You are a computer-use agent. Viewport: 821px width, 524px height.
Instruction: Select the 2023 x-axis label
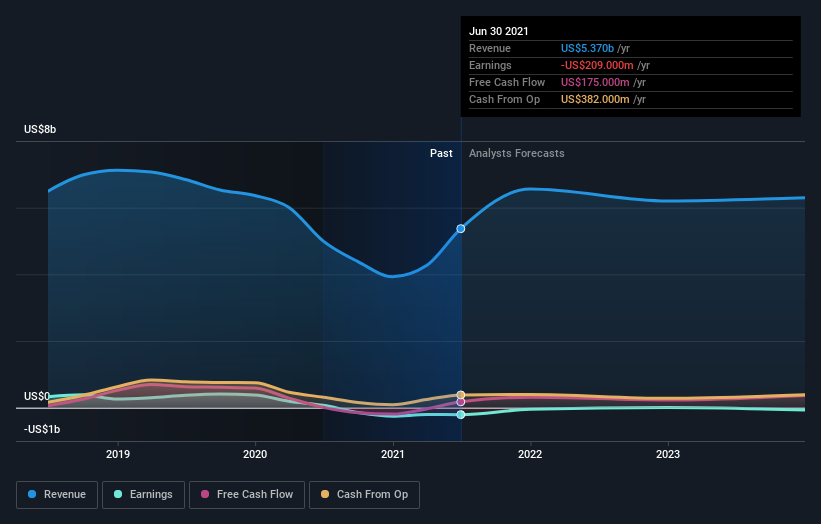click(668, 454)
